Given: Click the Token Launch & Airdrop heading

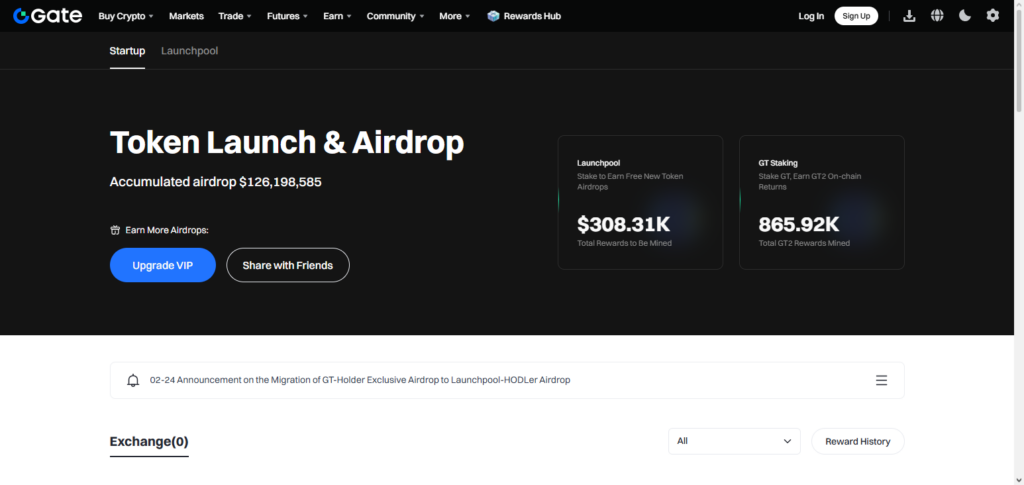Looking at the screenshot, I should (x=287, y=142).
